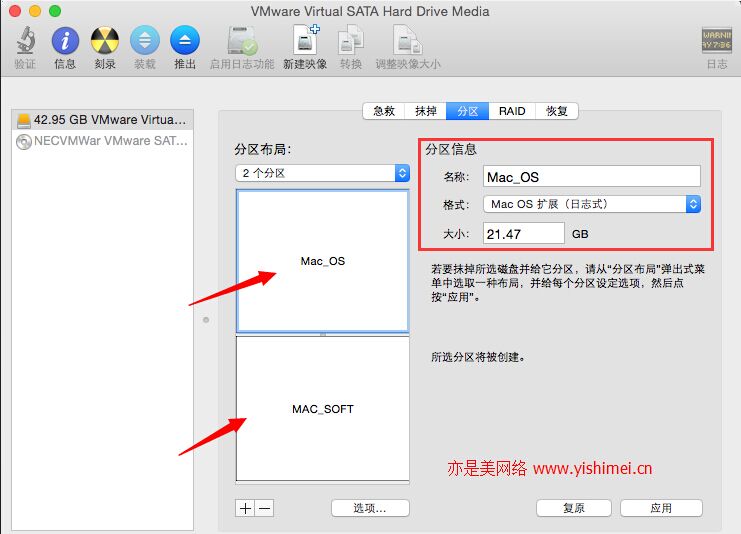741x534 pixels.
Task: Switch to the Restore (恢复) tab
Action: pos(557,111)
